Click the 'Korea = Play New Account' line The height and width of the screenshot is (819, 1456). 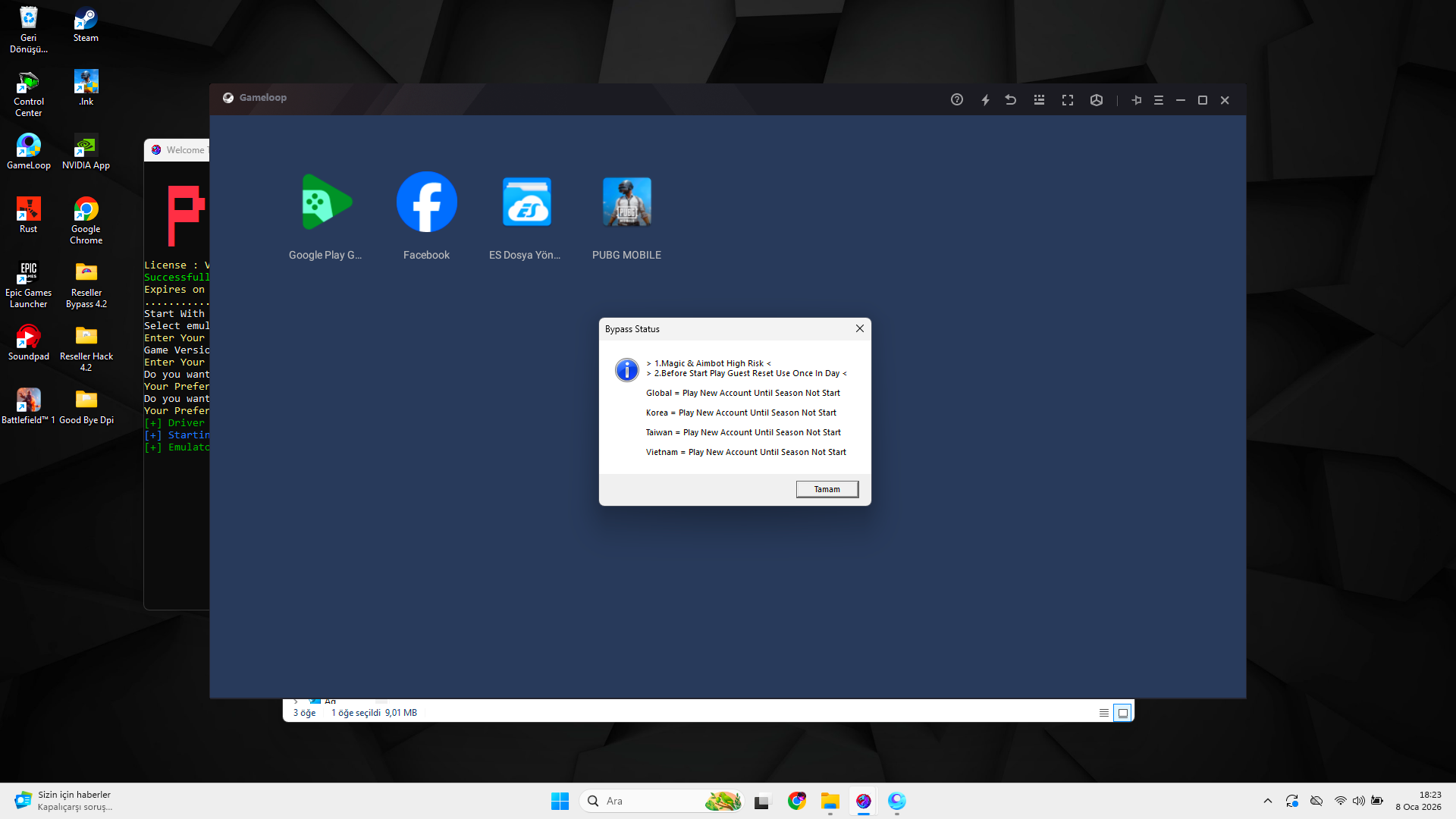coord(741,413)
